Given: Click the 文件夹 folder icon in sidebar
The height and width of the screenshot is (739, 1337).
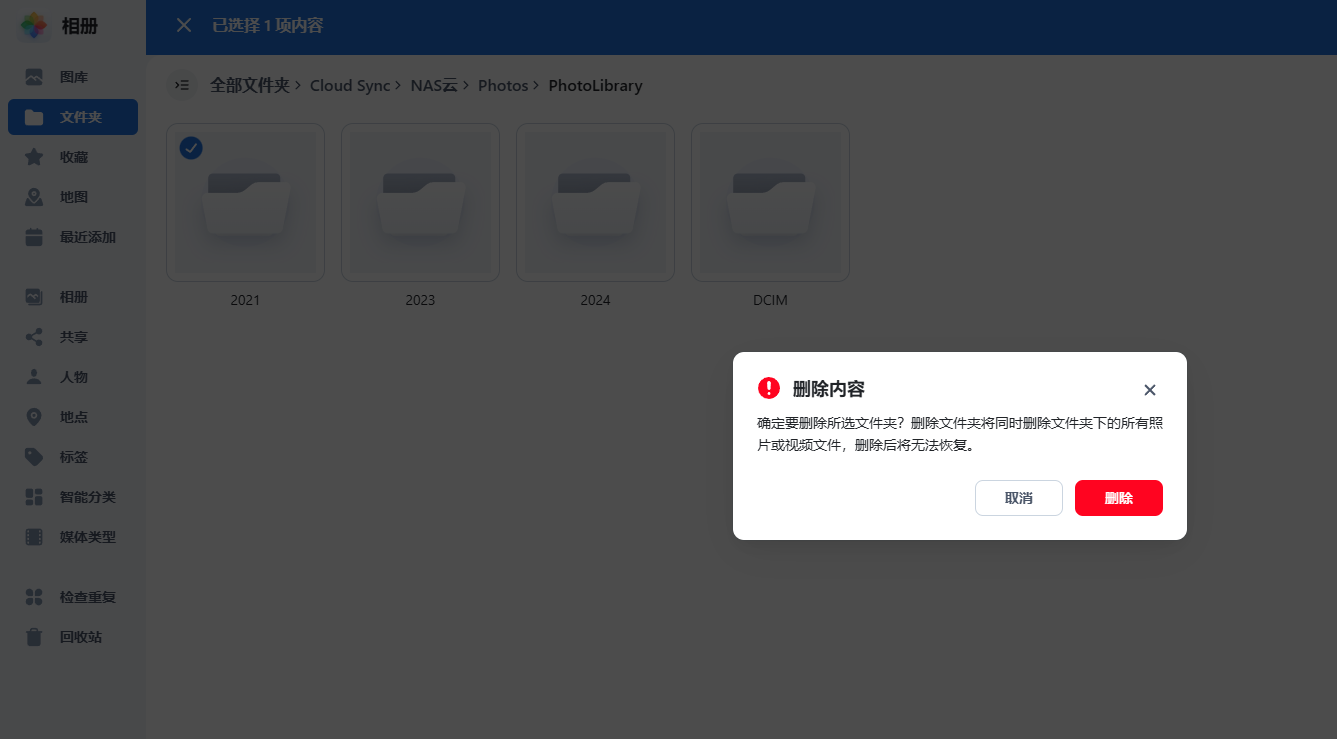Looking at the screenshot, I should click(34, 117).
